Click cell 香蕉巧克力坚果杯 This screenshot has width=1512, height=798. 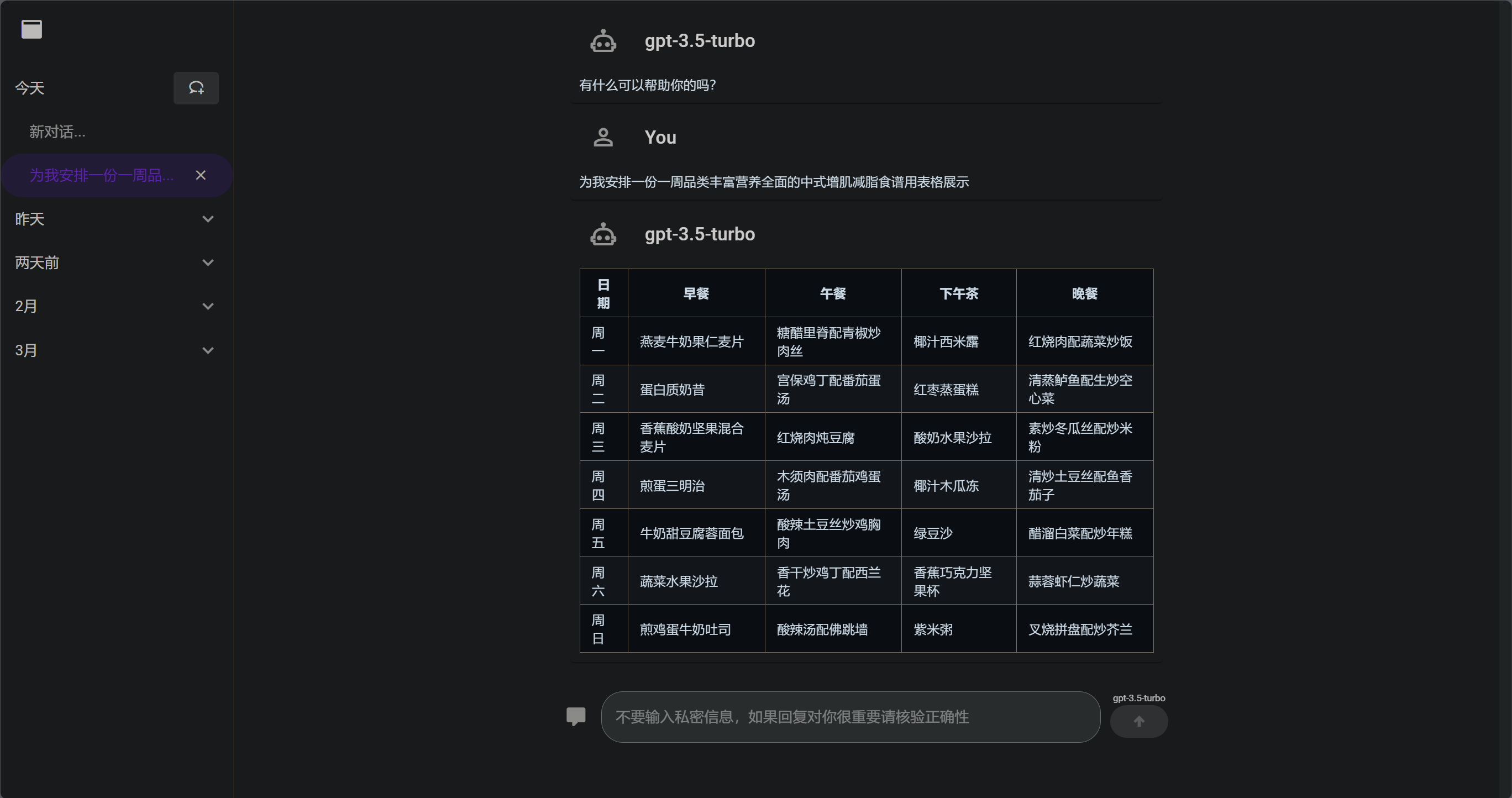[959, 581]
